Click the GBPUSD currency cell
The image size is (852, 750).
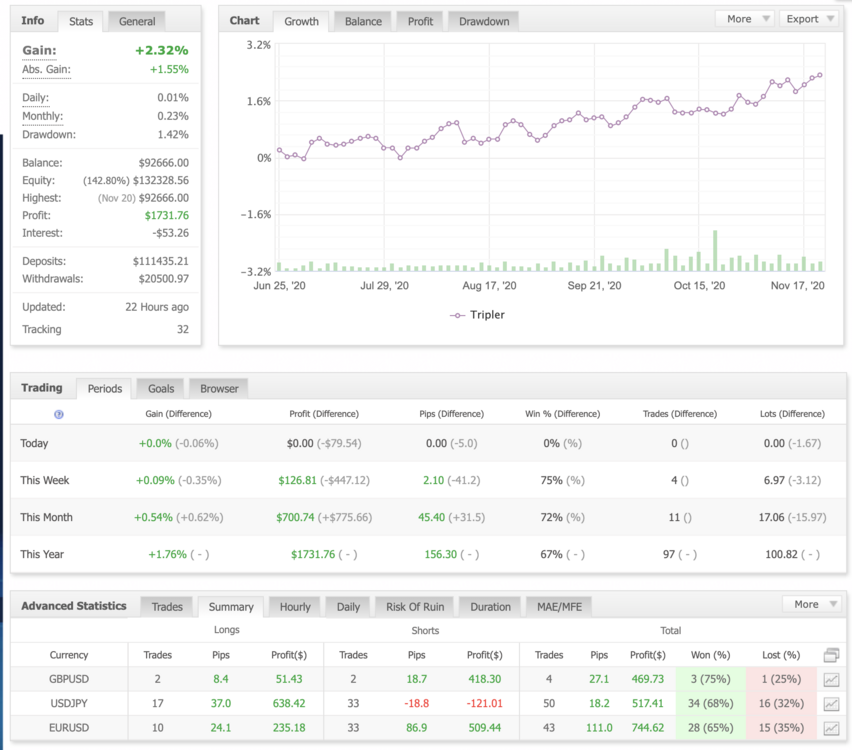(x=69, y=679)
